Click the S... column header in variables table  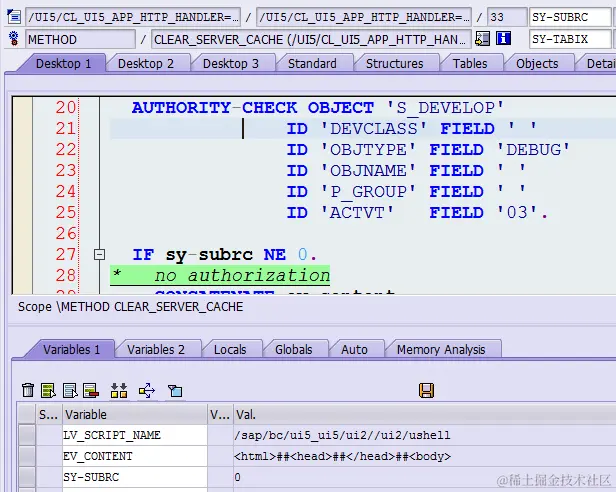coord(48,414)
